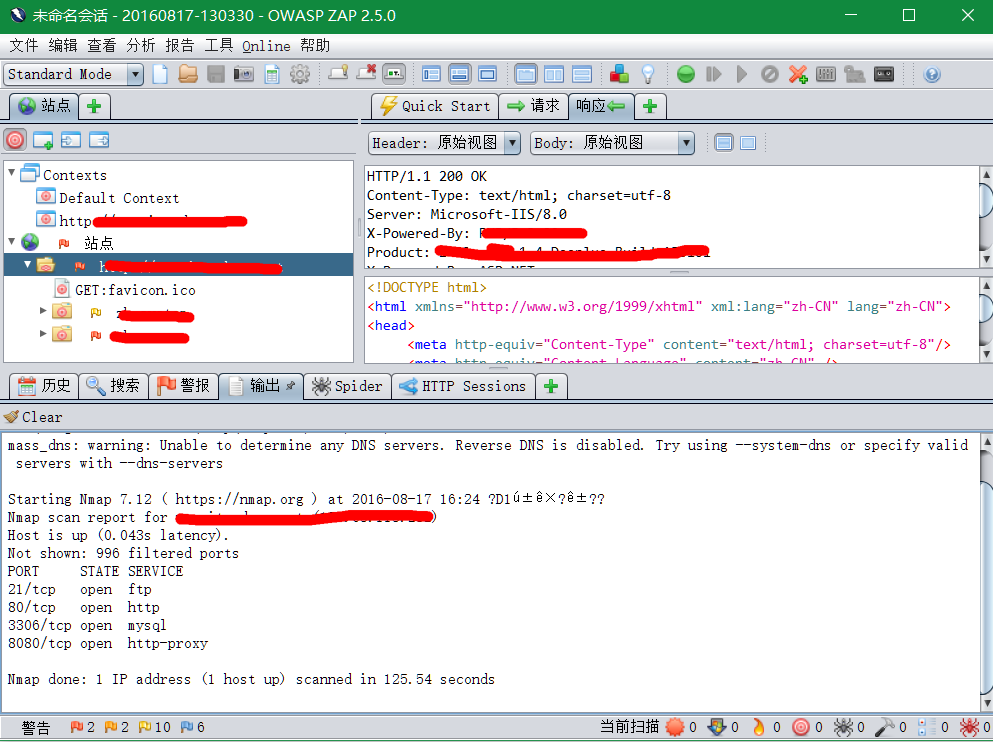This screenshot has width=993, height=742.
Task: Click the new context icon with green plus
Action: 43,140
